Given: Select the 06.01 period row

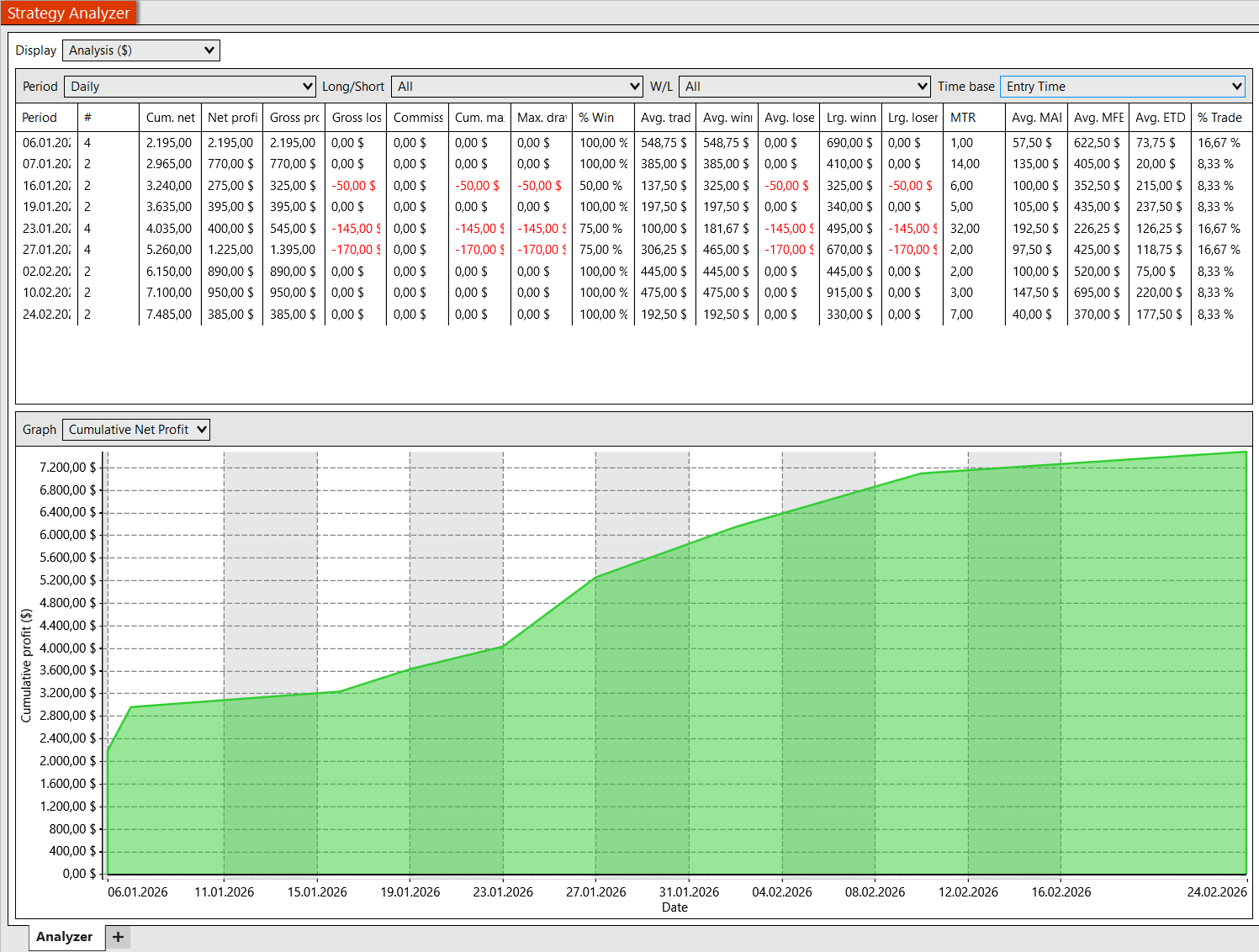Looking at the screenshot, I should pos(46,143).
